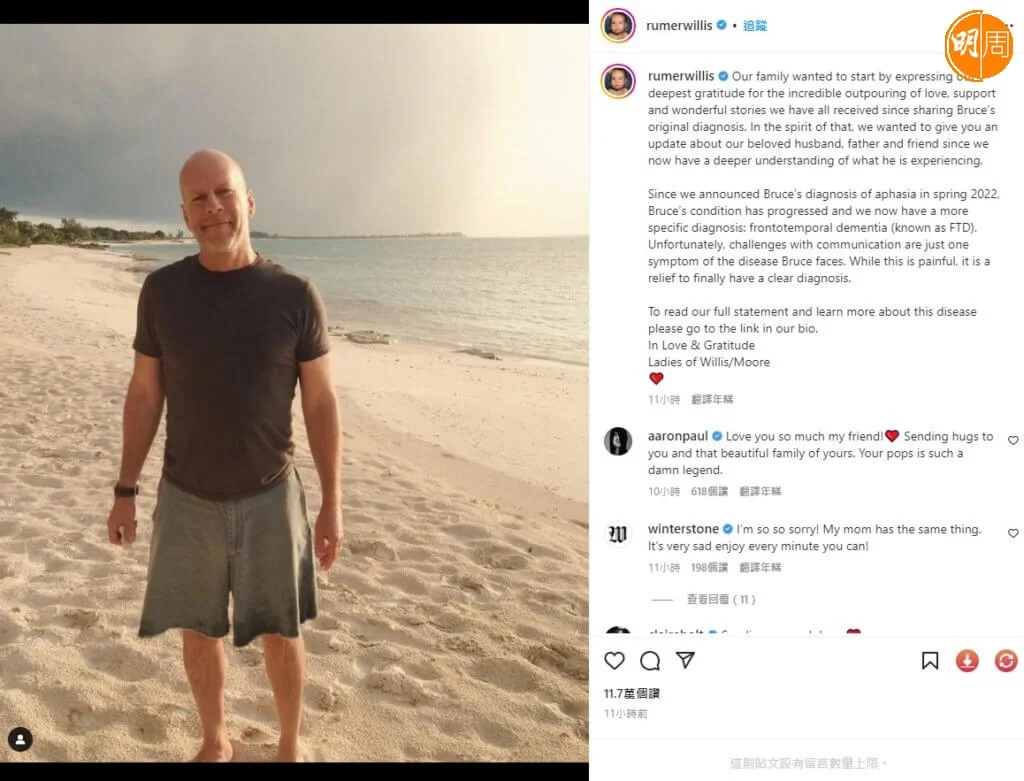
Task: Open winterstone username link
Action: [x=683, y=528]
